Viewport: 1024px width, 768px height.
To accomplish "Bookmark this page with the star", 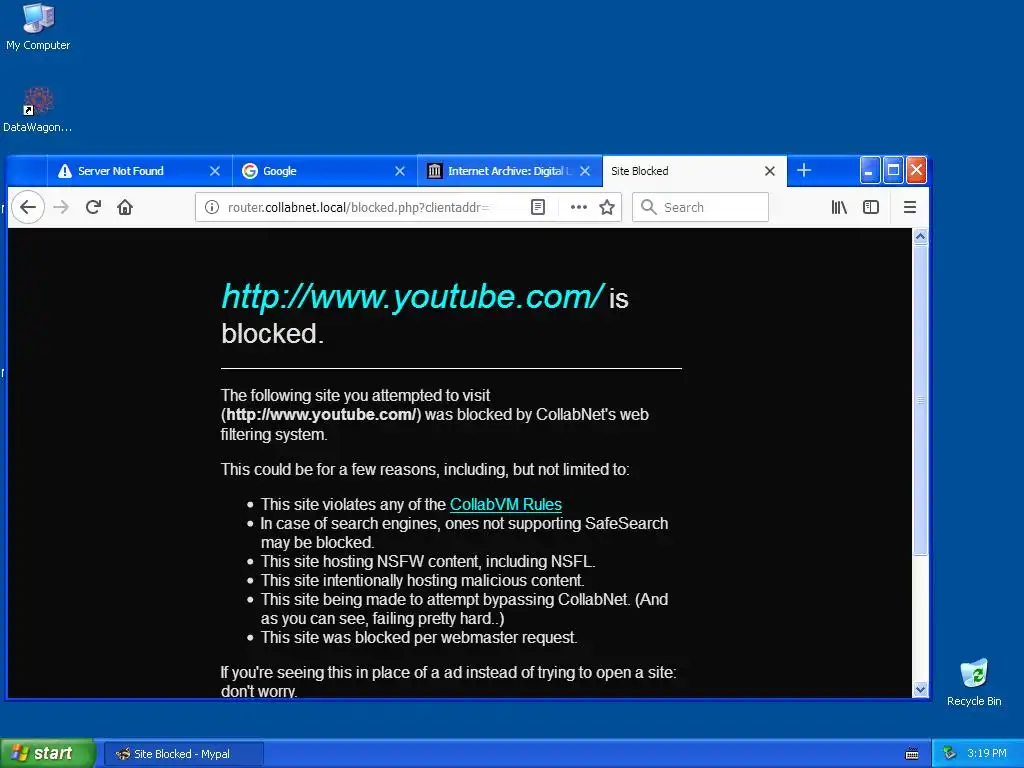I will coord(607,207).
